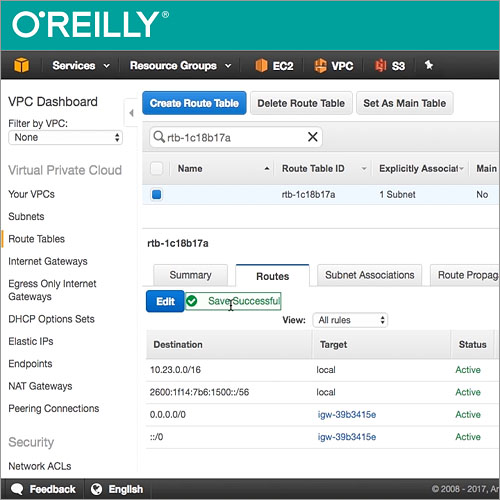Click the 1 Subnet cell
500x500 pixels.
[x=397, y=194]
